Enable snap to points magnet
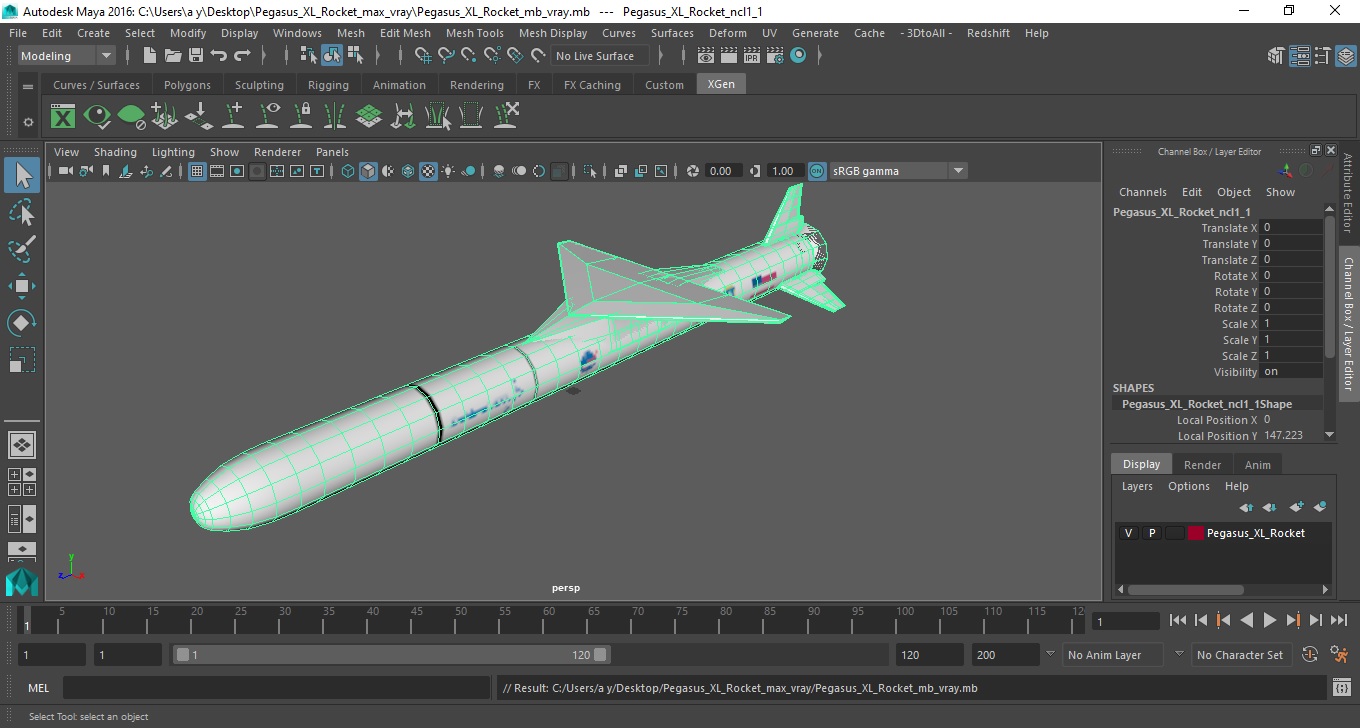The image size is (1360, 728). (x=469, y=56)
